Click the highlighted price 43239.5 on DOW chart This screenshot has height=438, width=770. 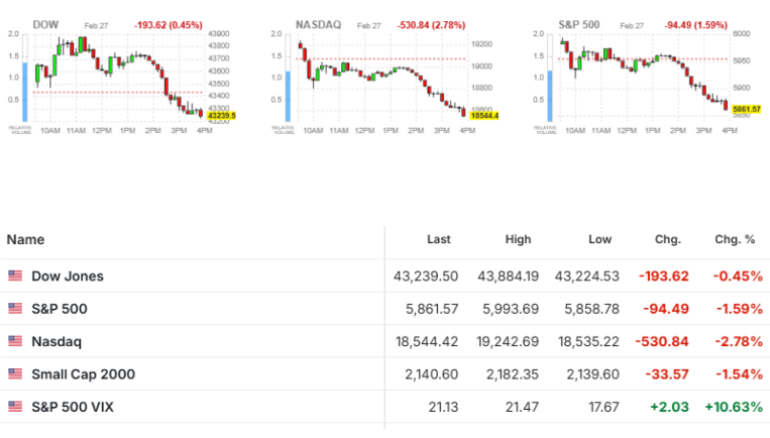click(x=221, y=116)
